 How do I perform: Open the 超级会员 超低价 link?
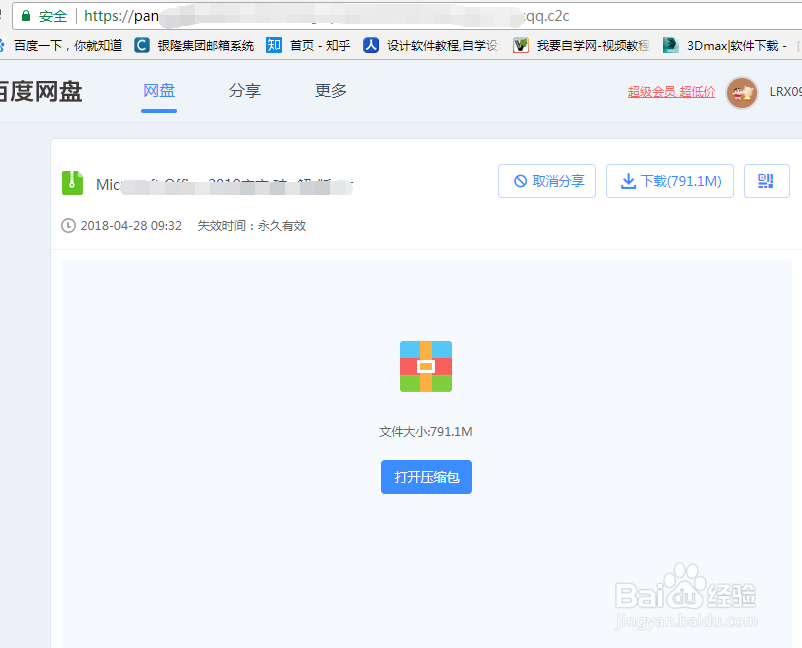pyautogui.click(x=671, y=91)
